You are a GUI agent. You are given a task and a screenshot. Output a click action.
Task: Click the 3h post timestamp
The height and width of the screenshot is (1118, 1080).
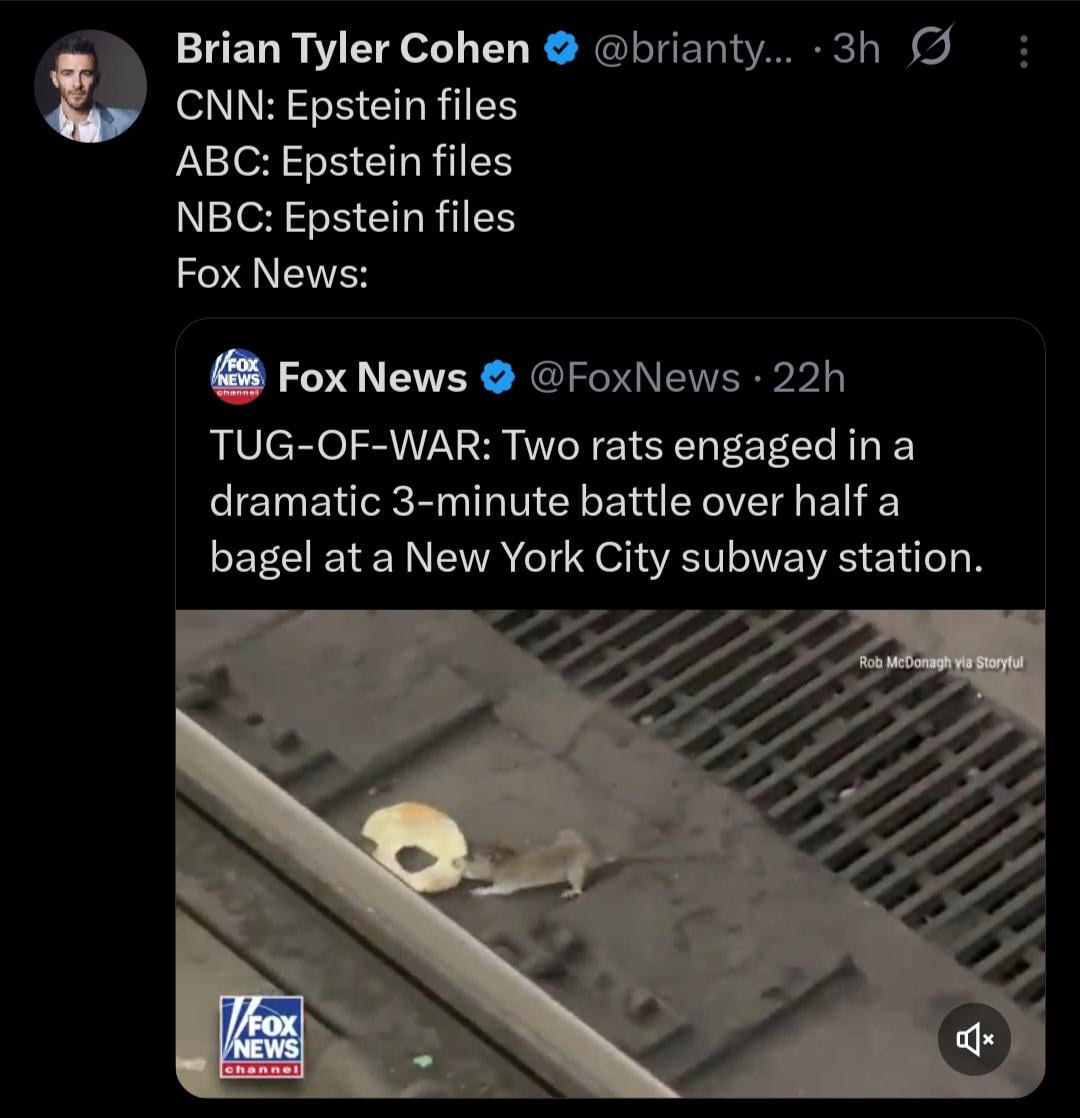tap(855, 48)
